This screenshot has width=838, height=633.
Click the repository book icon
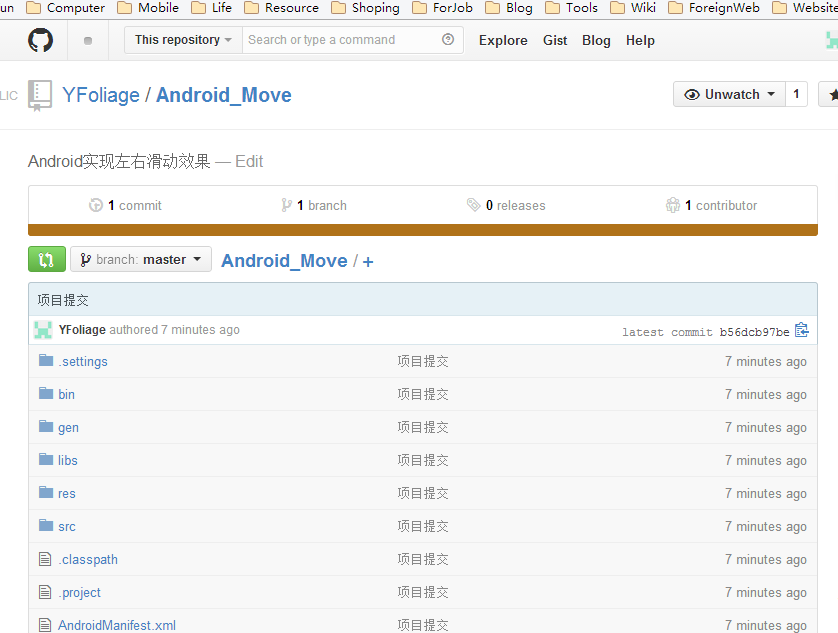tap(40, 95)
